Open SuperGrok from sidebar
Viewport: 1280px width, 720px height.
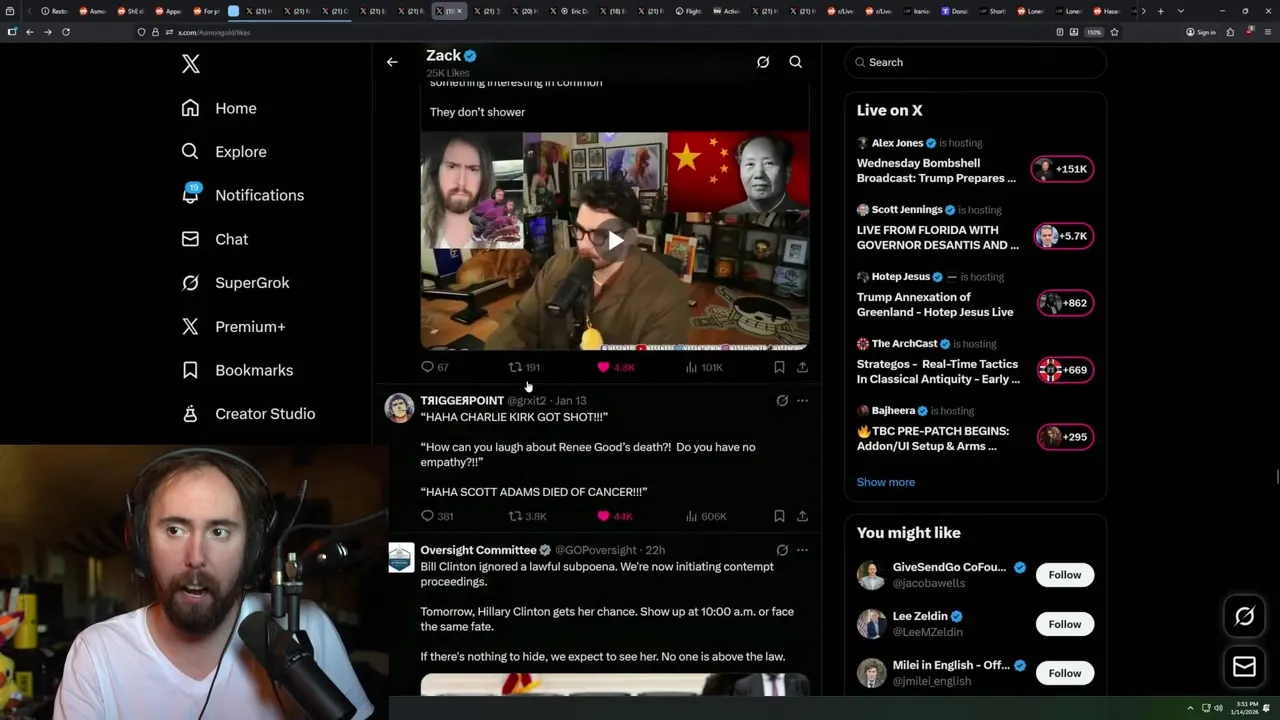pos(235,283)
